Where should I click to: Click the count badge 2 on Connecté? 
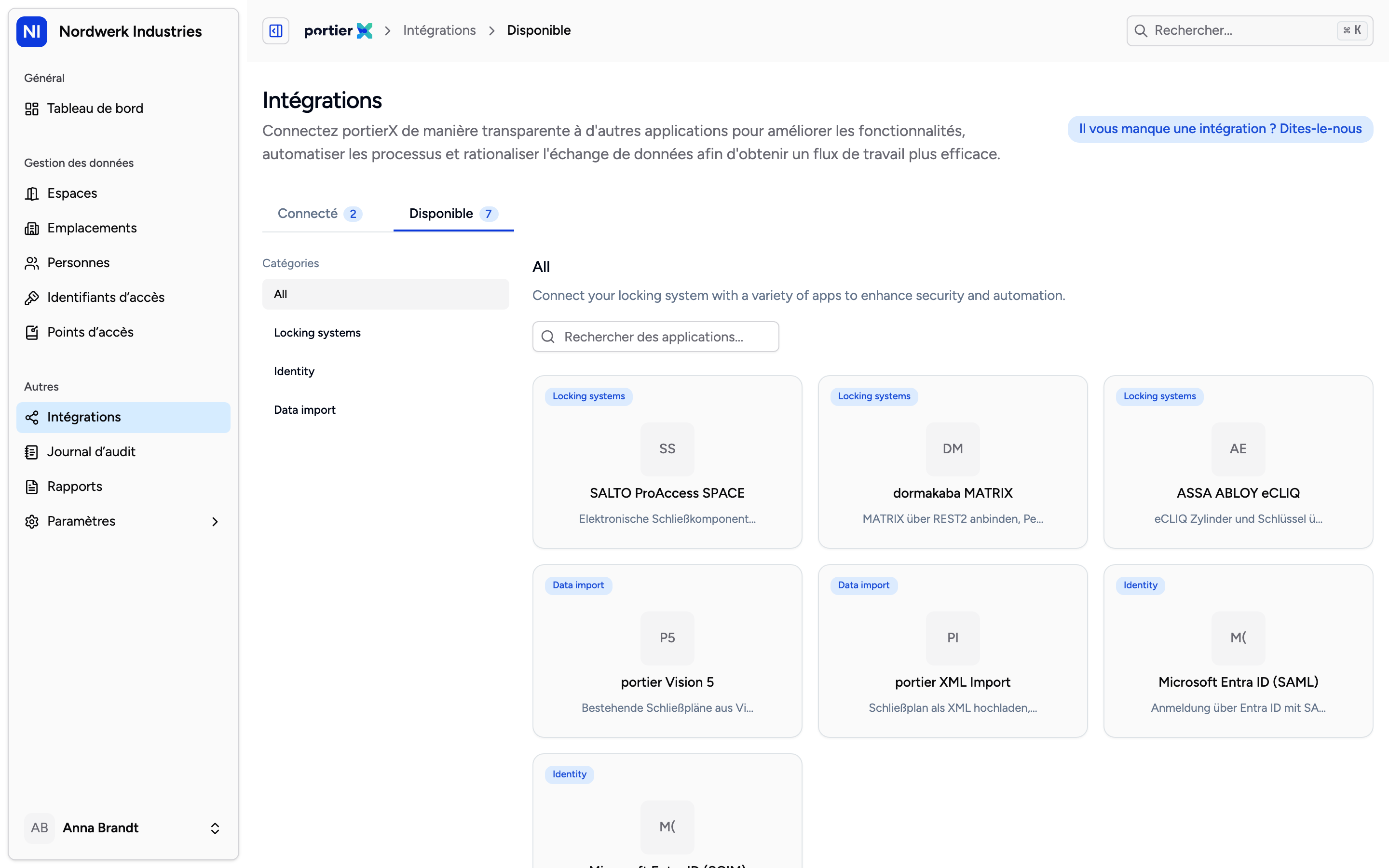coord(353,214)
